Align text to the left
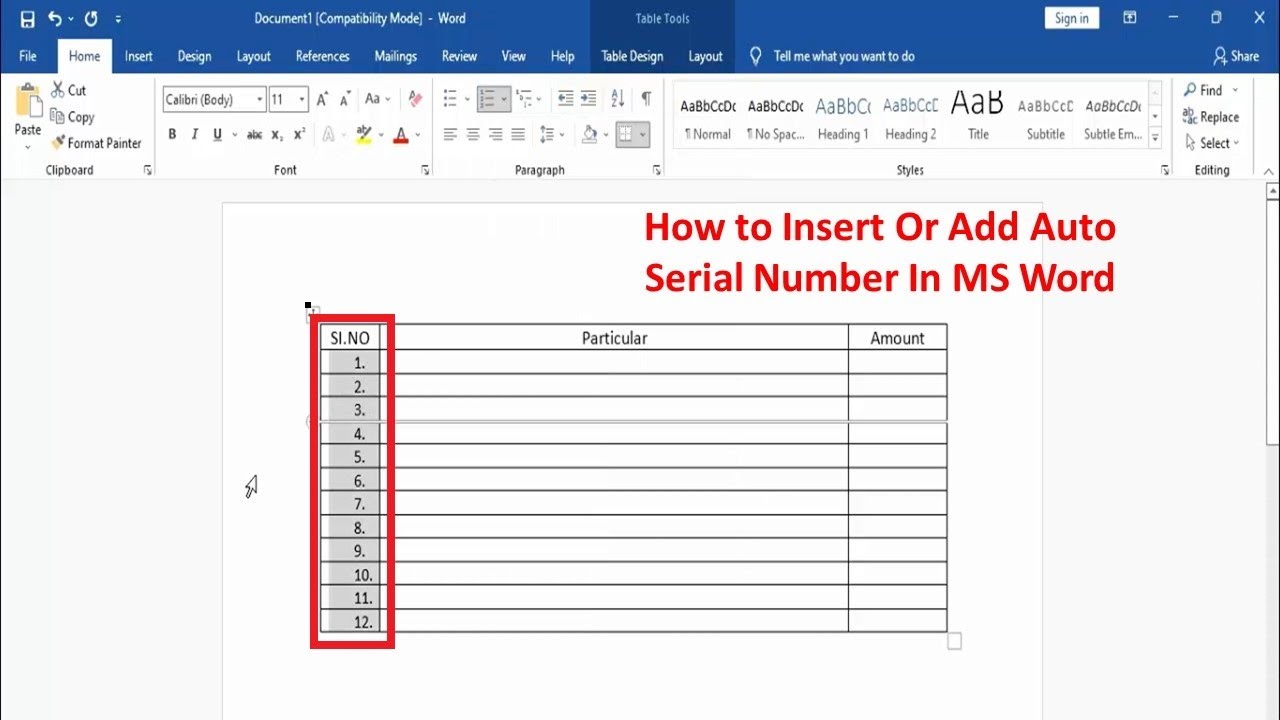 pyautogui.click(x=450, y=134)
